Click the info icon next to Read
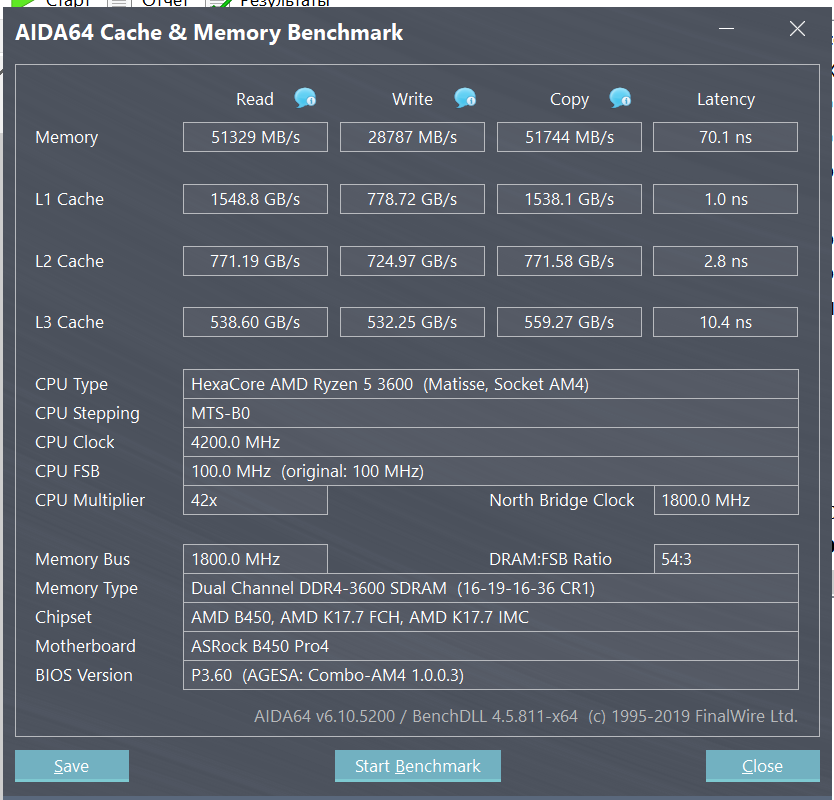The image size is (834, 800). tap(305, 98)
